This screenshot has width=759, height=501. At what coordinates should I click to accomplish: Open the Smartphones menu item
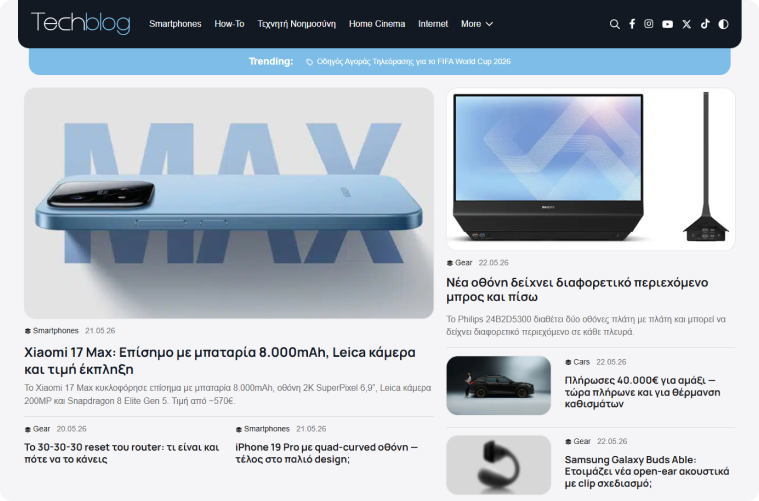tap(175, 24)
